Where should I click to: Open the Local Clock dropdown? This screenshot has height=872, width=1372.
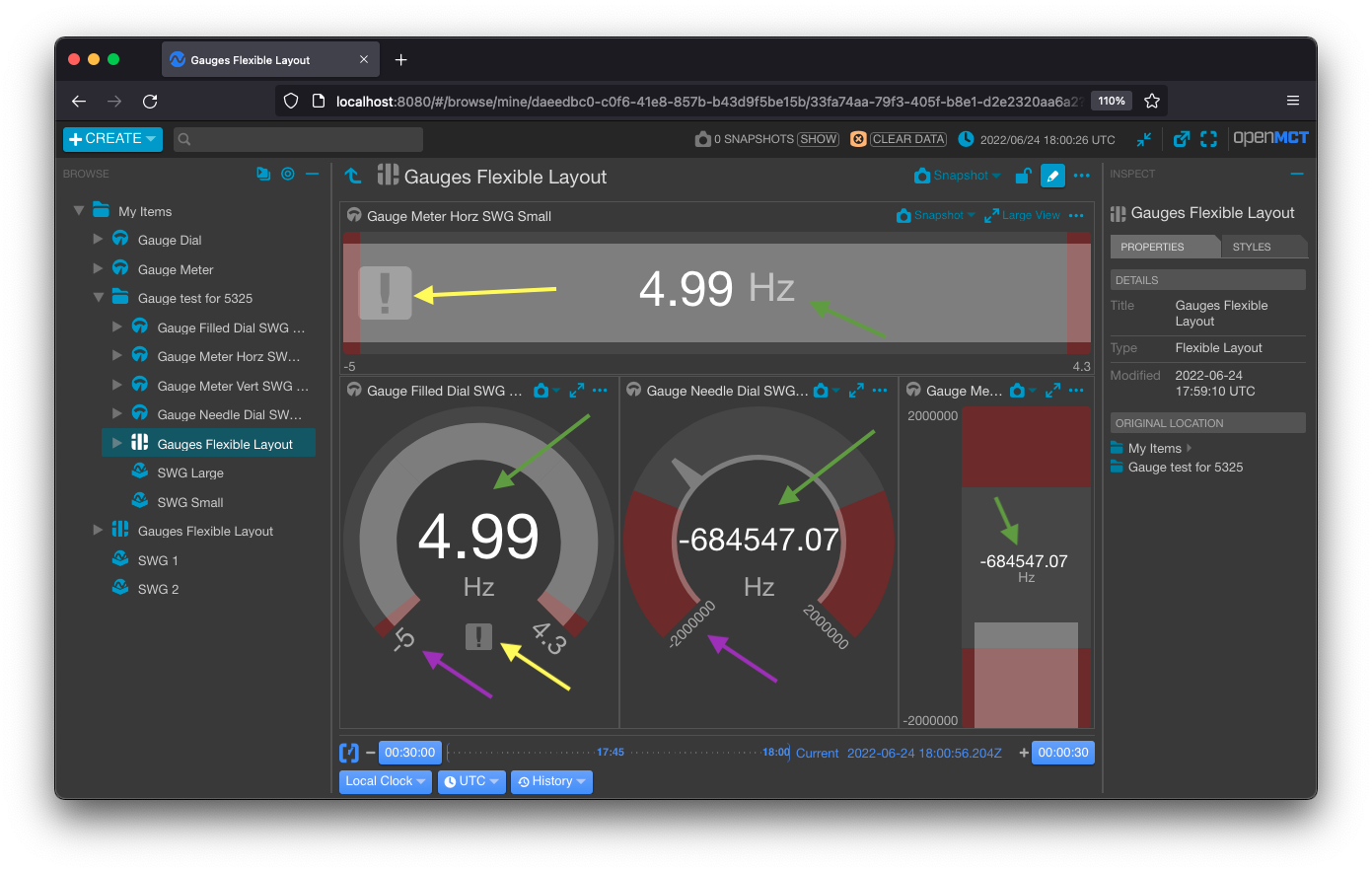[x=384, y=781]
